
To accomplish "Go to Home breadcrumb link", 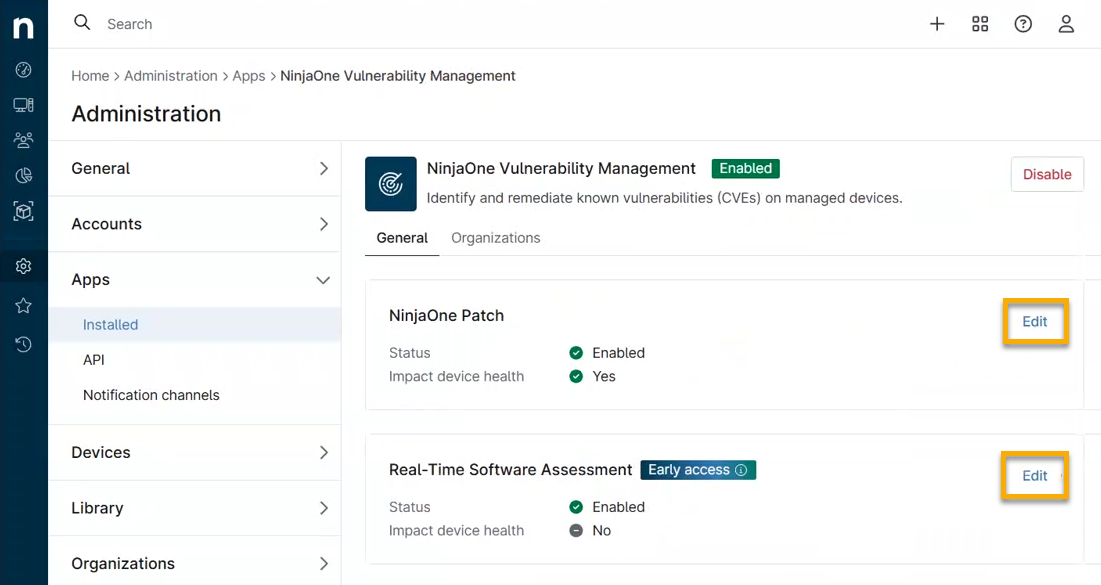I will point(90,76).
